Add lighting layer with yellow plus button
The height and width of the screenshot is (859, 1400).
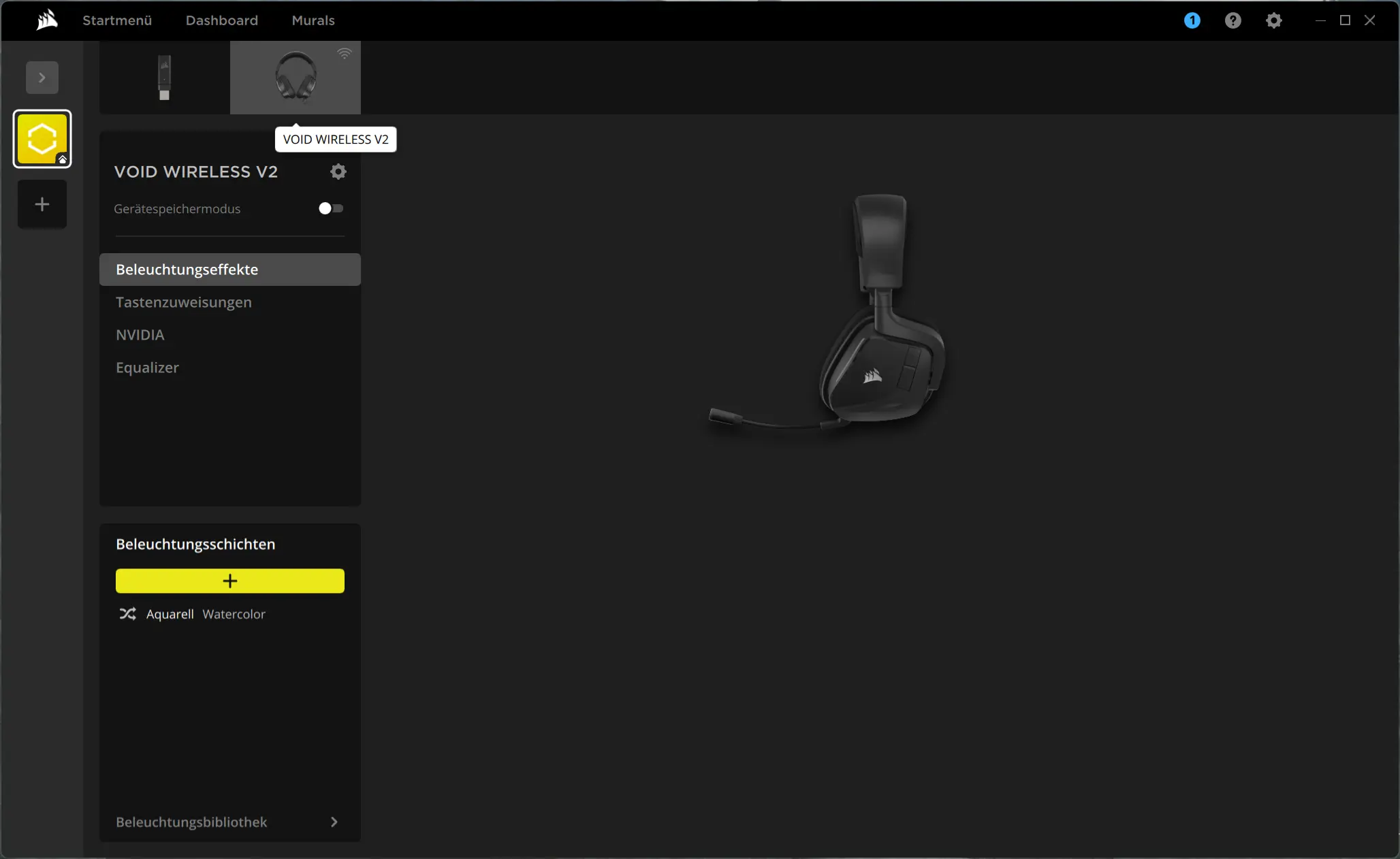tap(229, 581)
